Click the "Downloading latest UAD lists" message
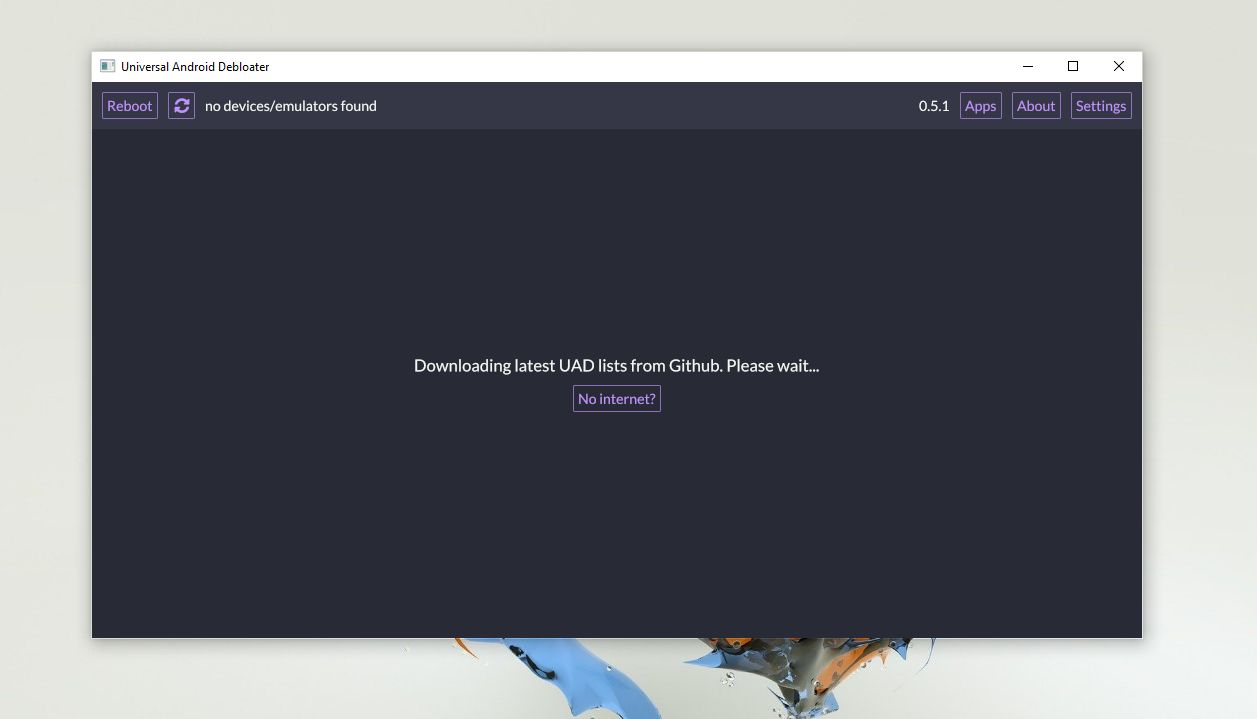 (x=617, y=366)
